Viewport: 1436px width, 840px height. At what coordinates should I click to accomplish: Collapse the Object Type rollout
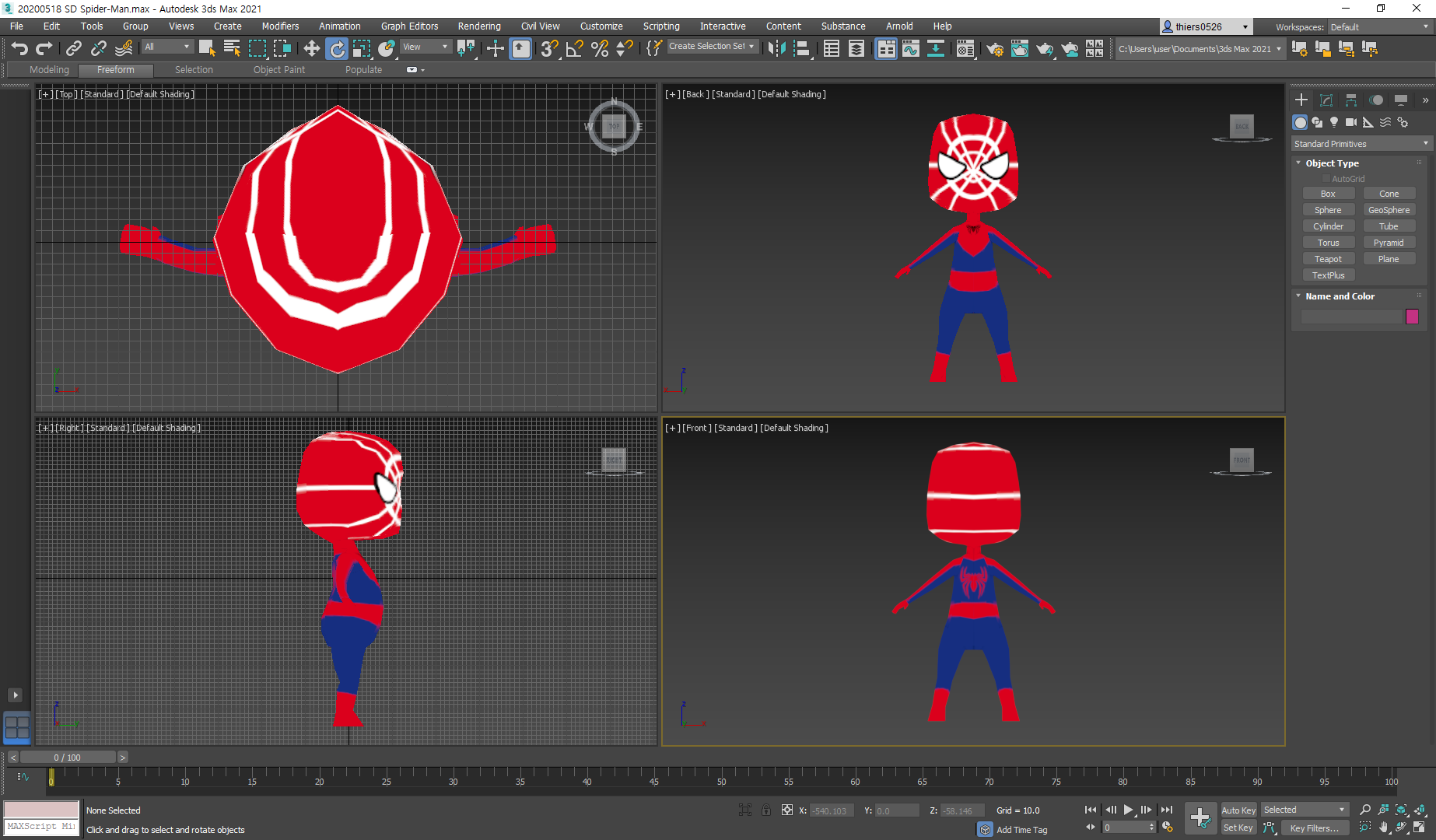point(1332,163)
